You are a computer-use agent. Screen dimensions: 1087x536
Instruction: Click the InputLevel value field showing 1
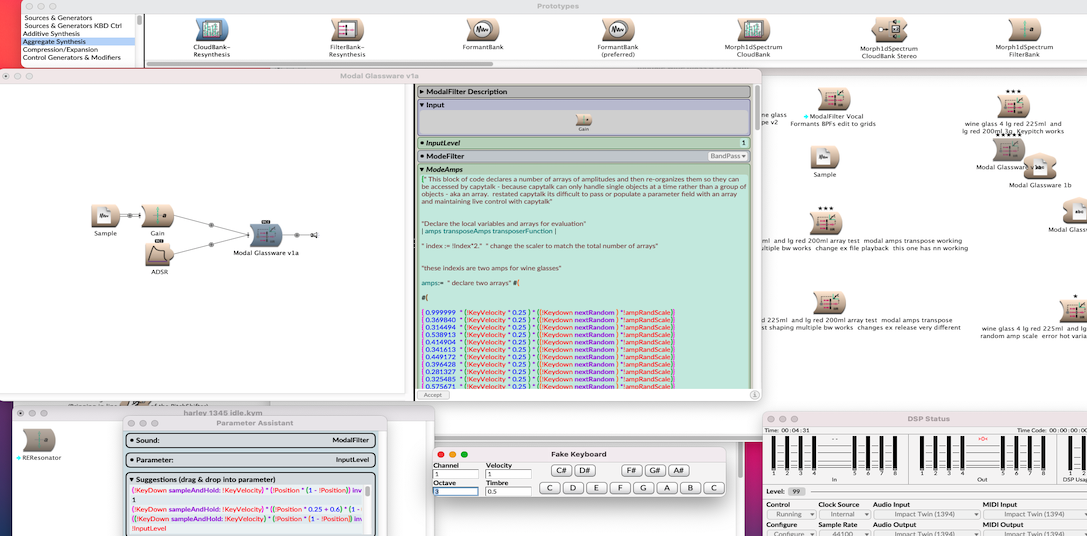tap(744, 143)
